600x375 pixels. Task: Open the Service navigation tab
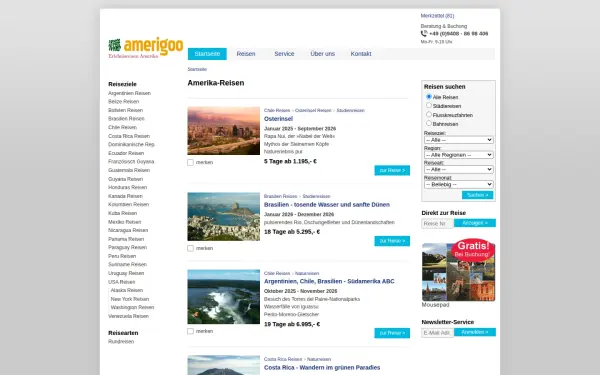click(284, 54)
